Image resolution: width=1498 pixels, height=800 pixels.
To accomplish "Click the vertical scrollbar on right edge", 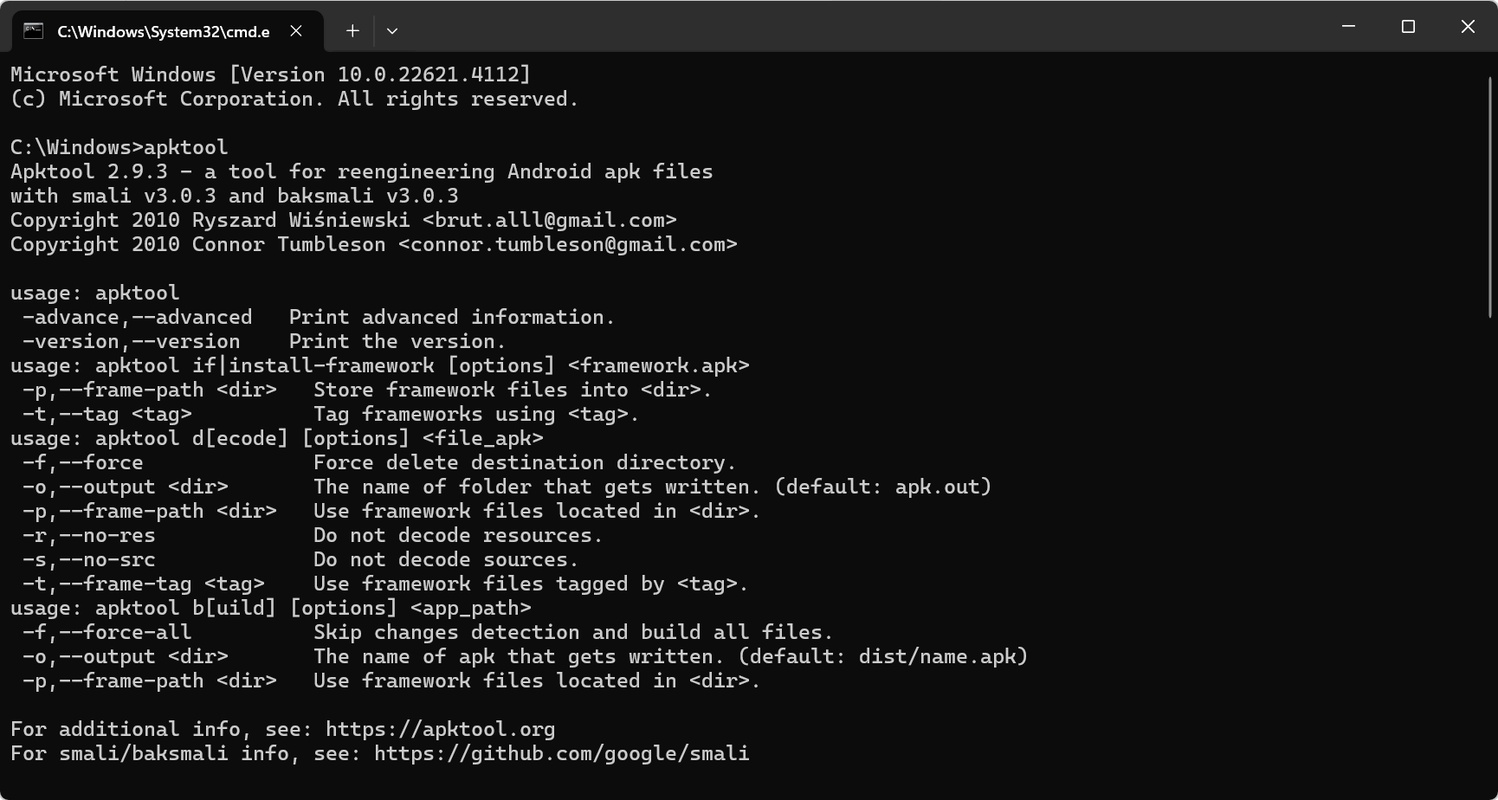I will (x=1490, y=420).
